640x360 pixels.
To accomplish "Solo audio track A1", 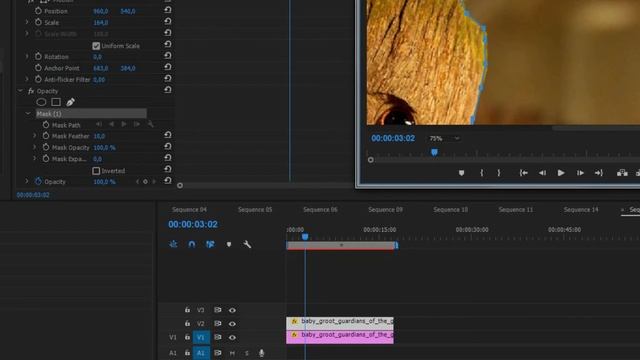I will pos(246,353).
